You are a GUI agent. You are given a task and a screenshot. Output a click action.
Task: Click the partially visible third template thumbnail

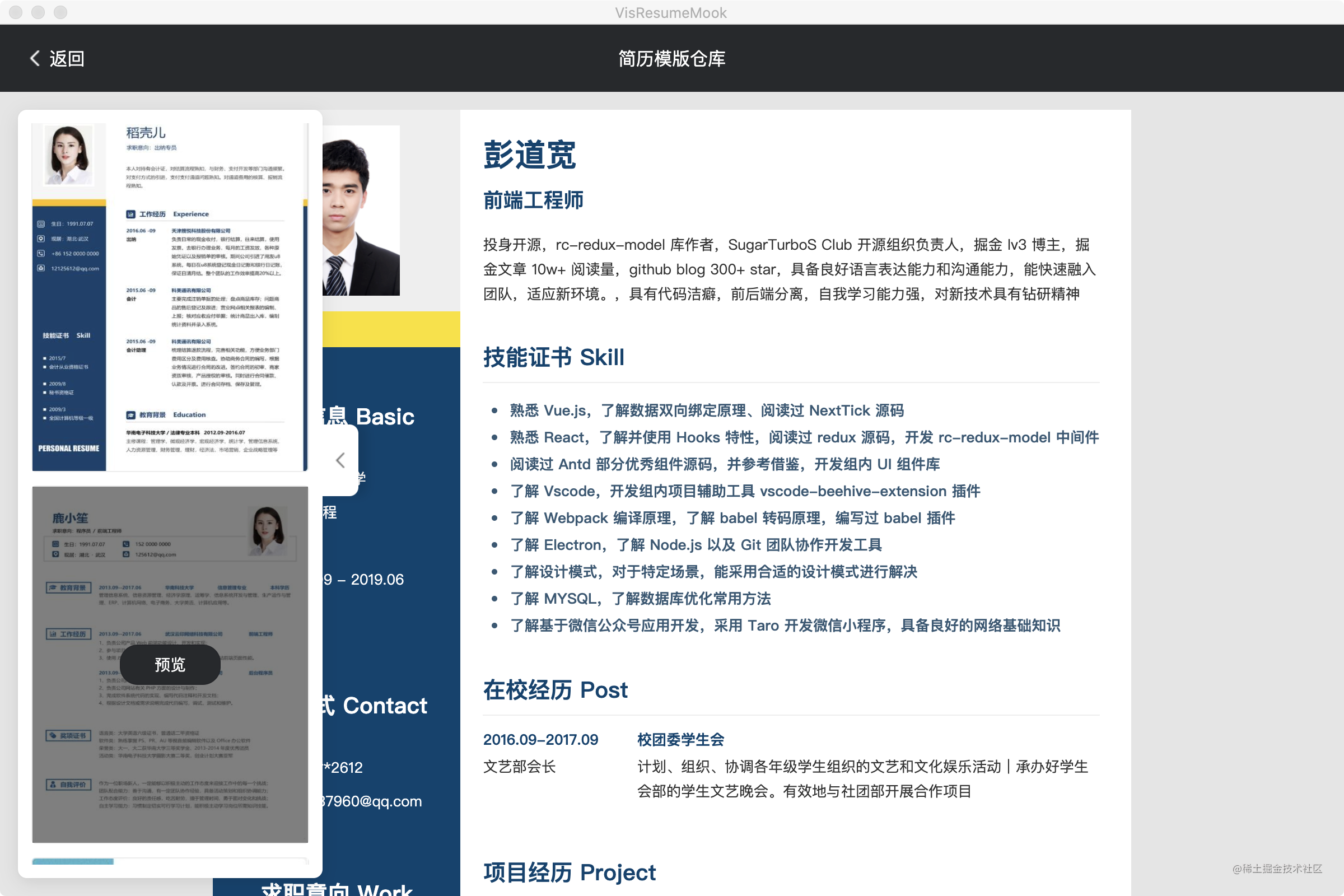[170, 861]
